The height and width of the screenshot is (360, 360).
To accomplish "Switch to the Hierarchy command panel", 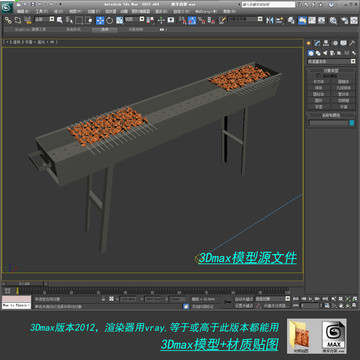I will 326,43.
